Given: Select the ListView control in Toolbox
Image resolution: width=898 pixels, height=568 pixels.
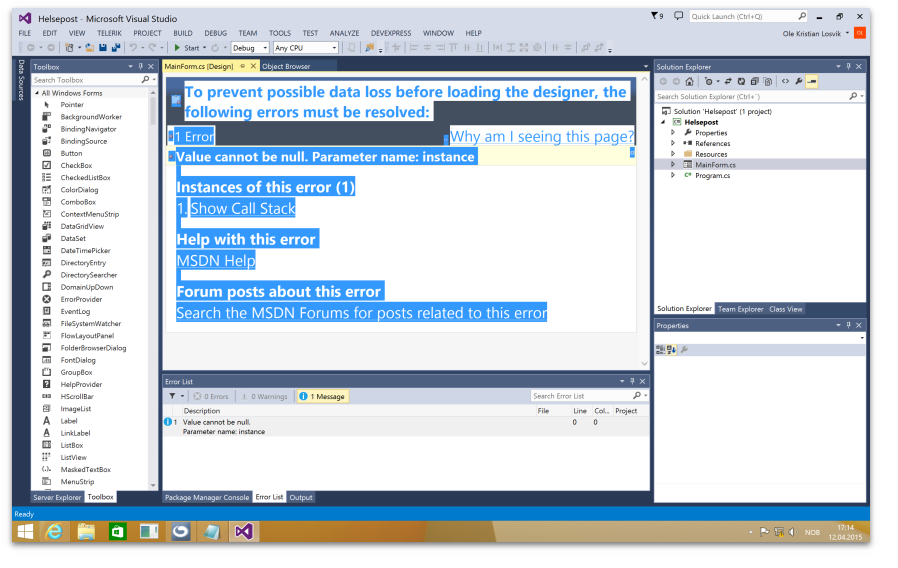Looking at the screenshot, I should point(73,457).
